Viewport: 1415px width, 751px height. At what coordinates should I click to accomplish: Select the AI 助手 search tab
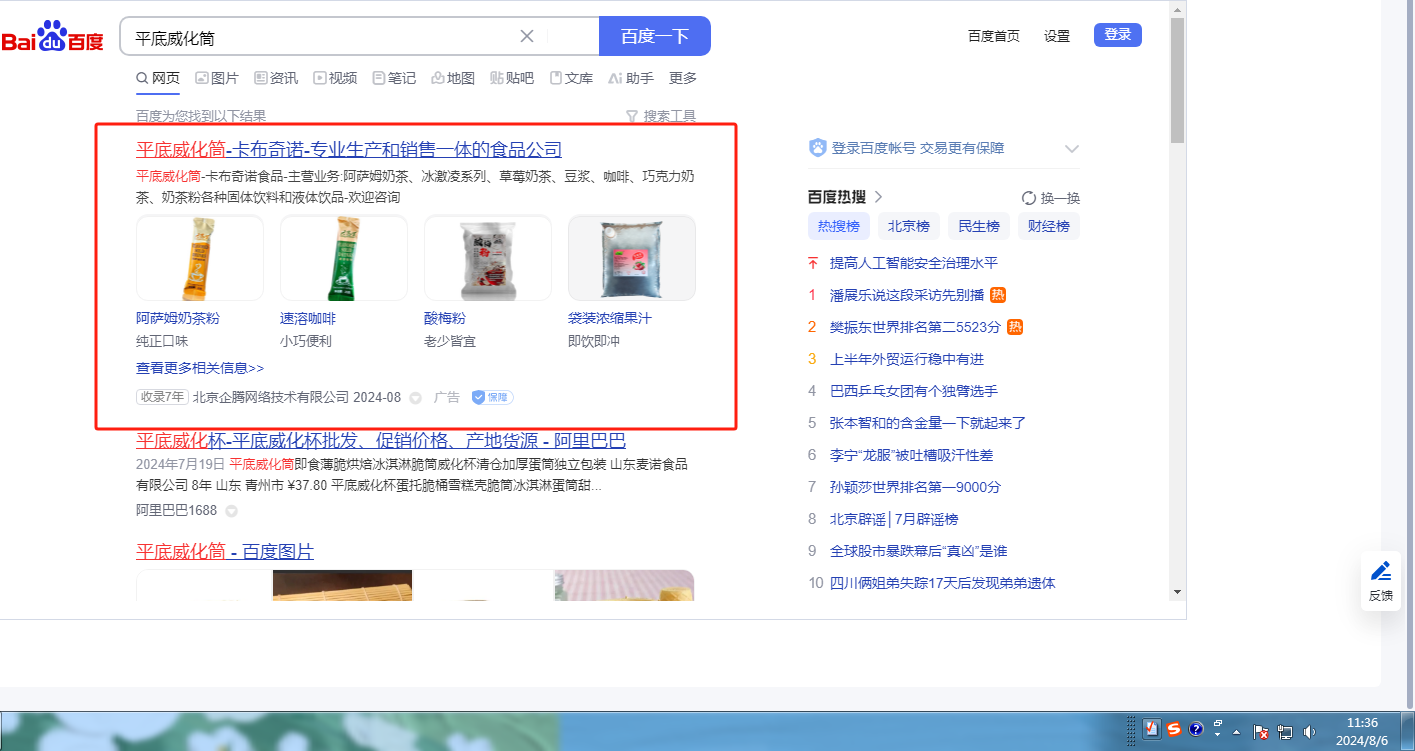click(x=631, y=78)
